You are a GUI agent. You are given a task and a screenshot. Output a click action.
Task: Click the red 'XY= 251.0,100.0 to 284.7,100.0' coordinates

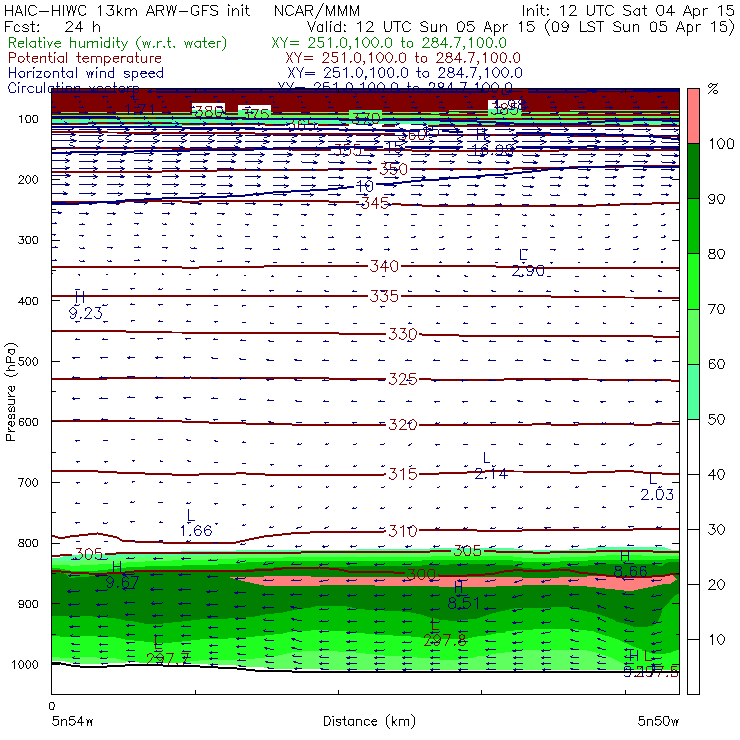pos(403,58)
